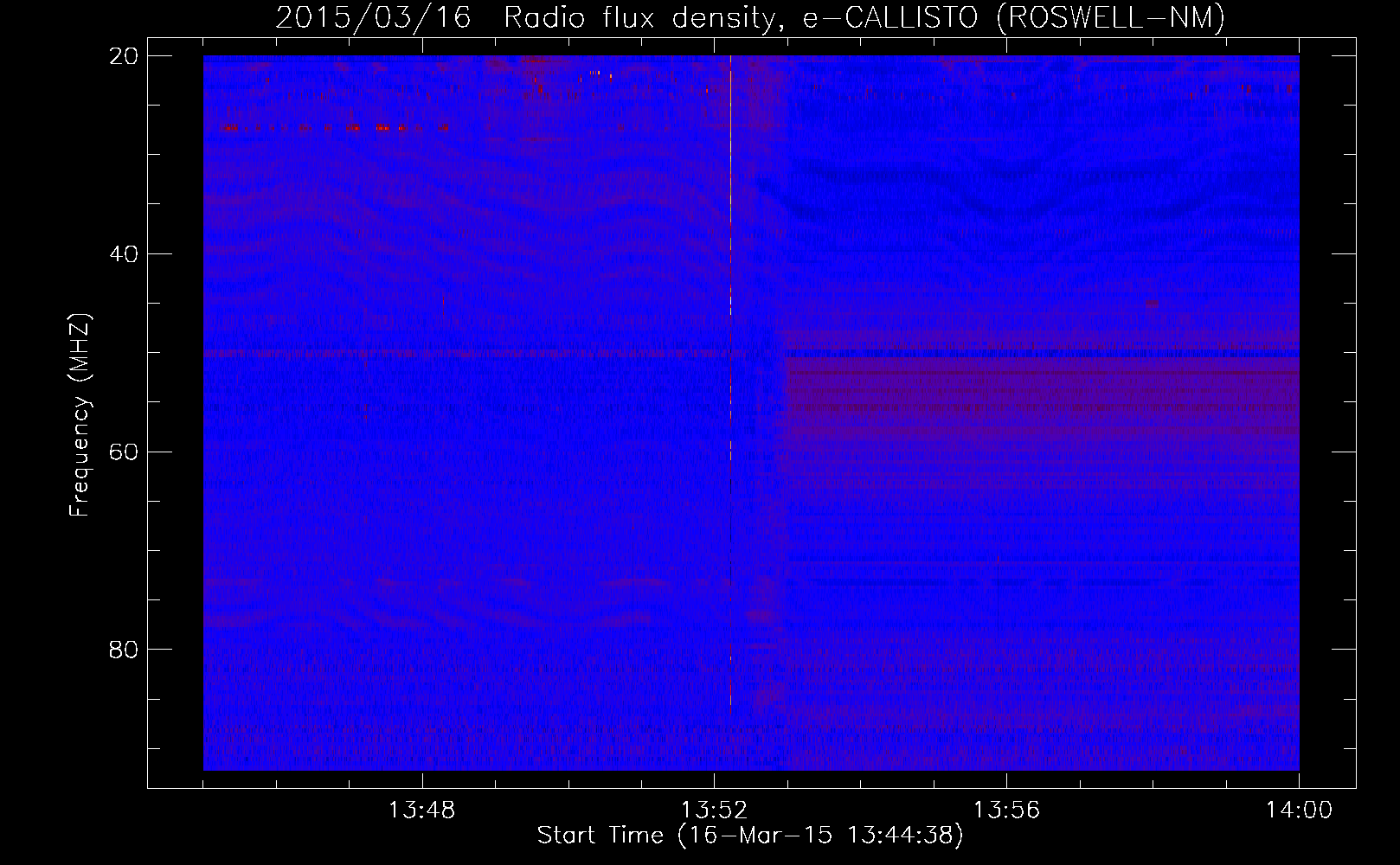Click the 40 frequency tick label
The width and height of the screenshot is (1400, 865).
[124, 254]
